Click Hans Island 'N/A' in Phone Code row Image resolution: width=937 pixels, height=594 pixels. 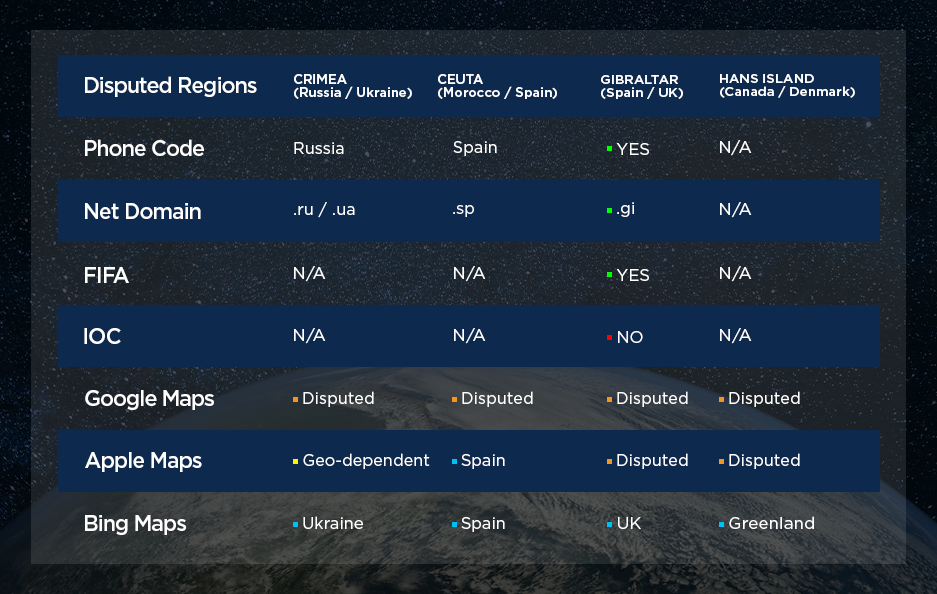[735, 148]
